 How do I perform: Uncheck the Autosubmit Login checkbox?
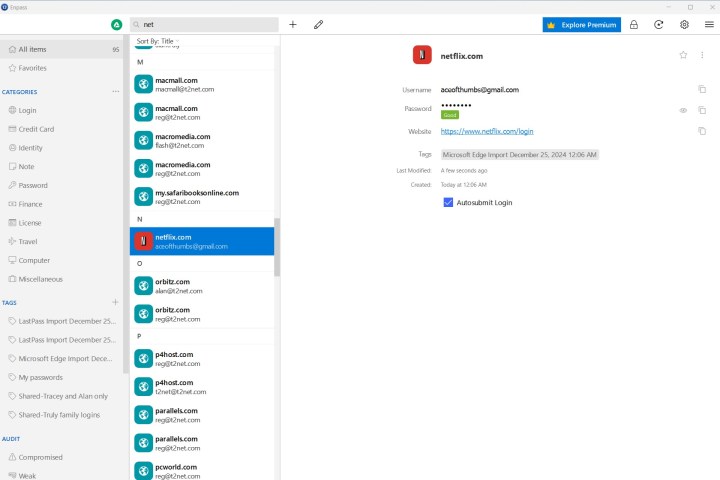[x=448, y=202]
